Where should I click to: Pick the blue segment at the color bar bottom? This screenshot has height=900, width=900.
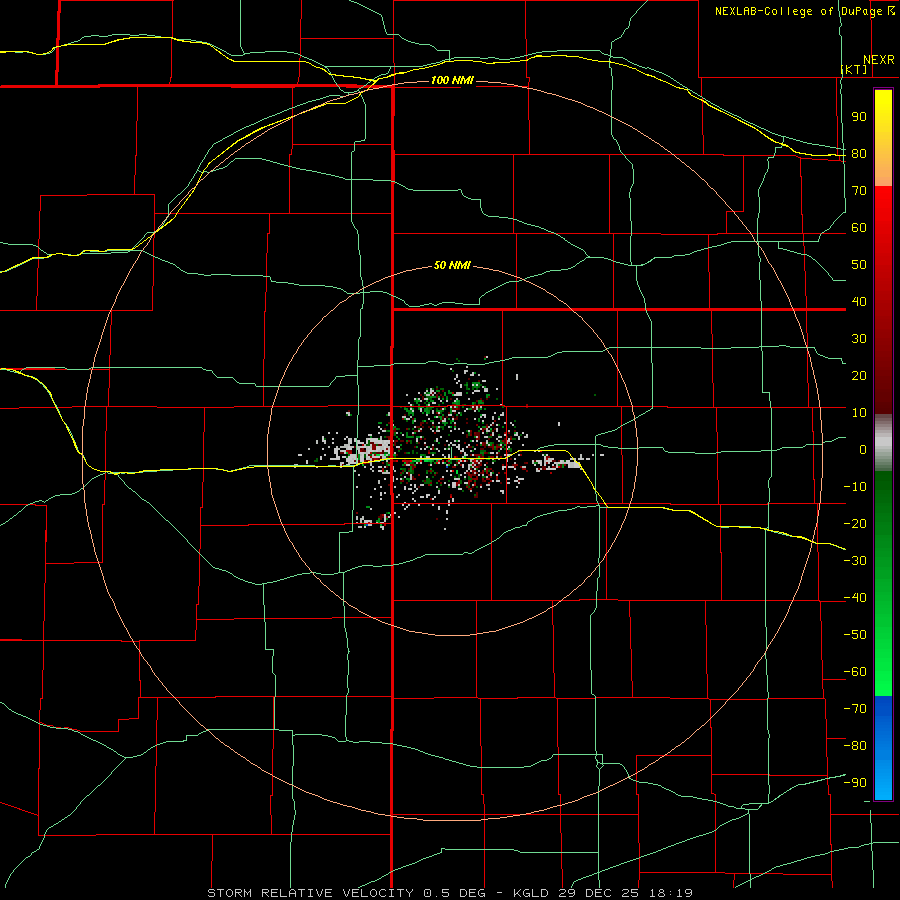(x=883, y=748)
